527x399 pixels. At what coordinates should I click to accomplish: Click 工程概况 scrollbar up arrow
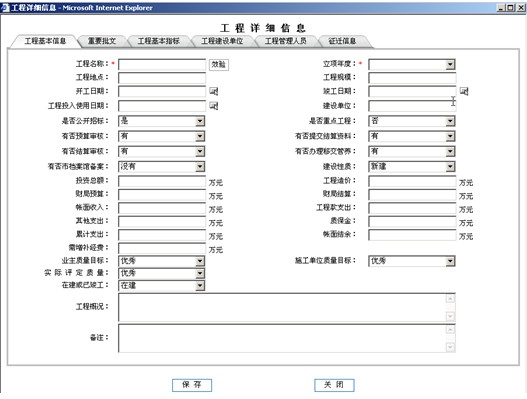(450, 299)
